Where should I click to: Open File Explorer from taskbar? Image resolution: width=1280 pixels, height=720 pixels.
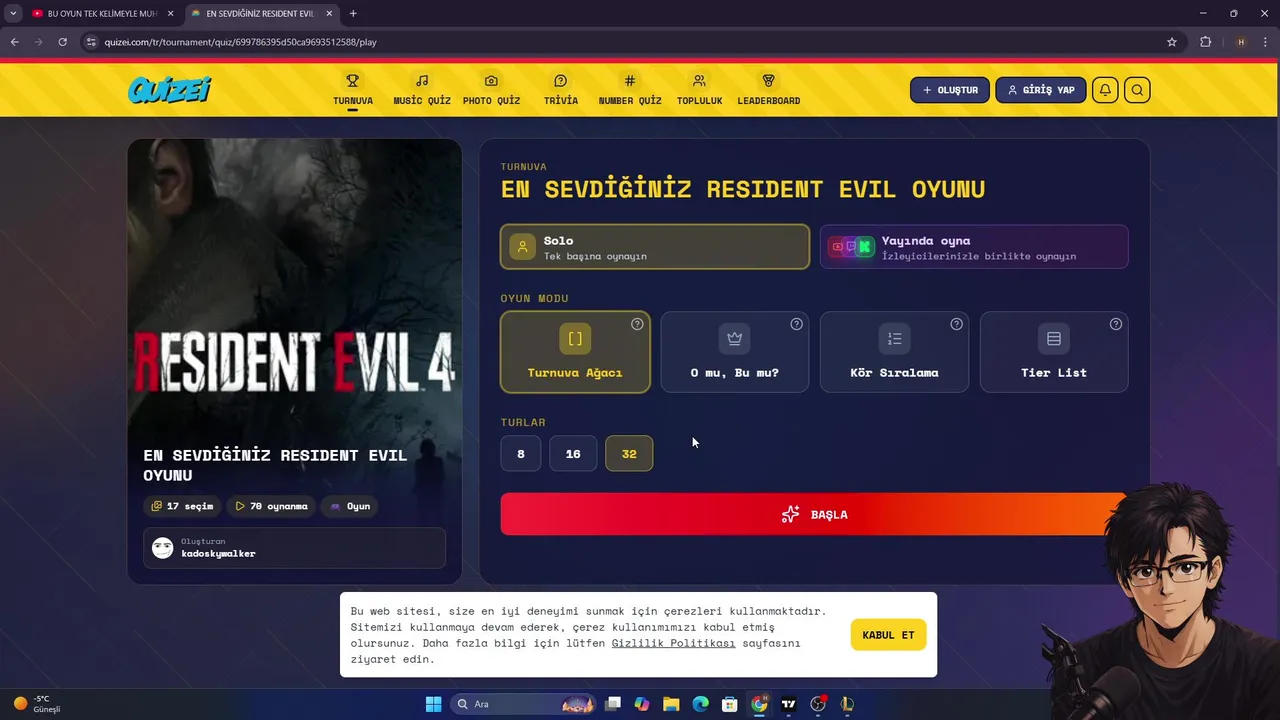coord(671,704)
